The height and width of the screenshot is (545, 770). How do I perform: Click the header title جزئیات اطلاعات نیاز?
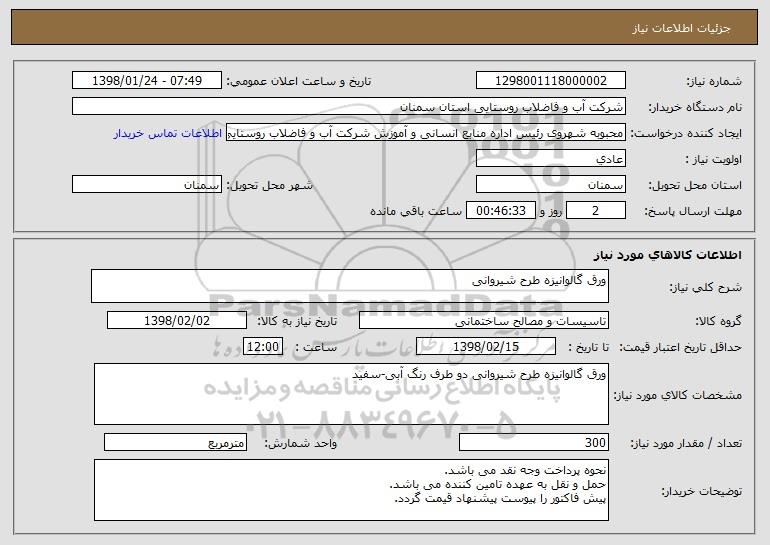[681, 28]
